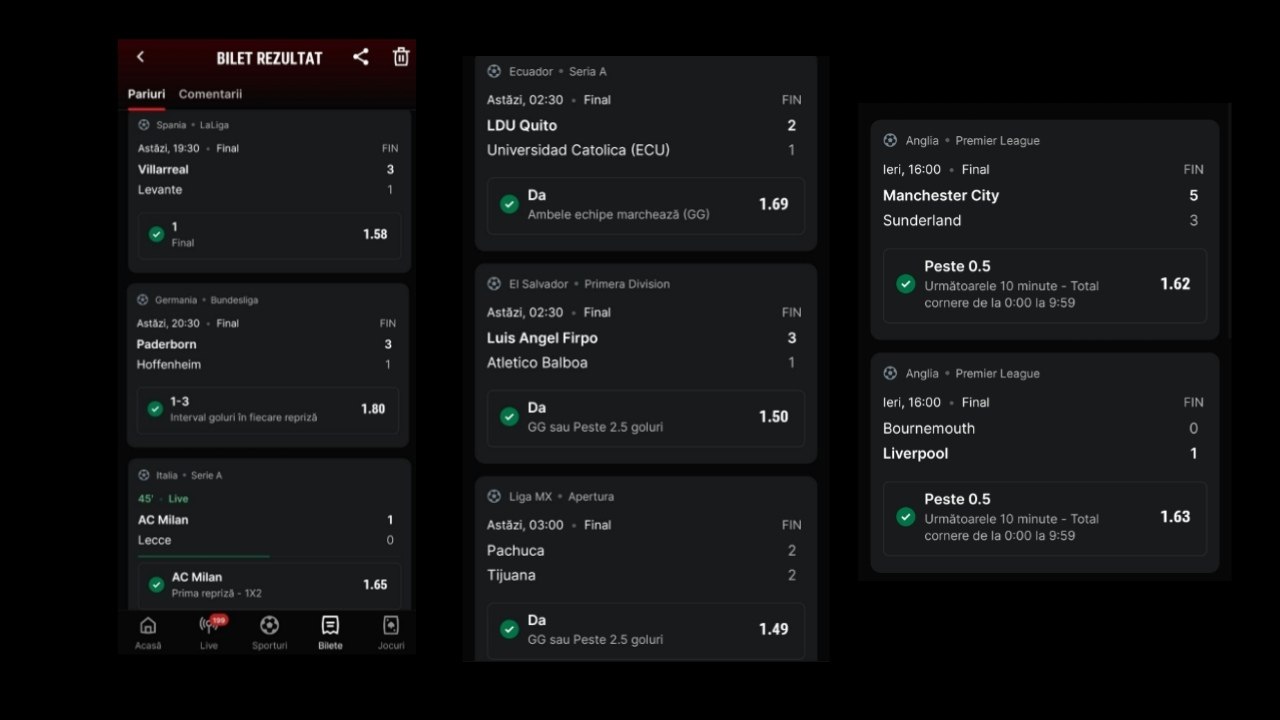Select the Atletico Balboa team name
This screenshot has width=1280, height=720.
pyautogui.click(x=537, y=363)
